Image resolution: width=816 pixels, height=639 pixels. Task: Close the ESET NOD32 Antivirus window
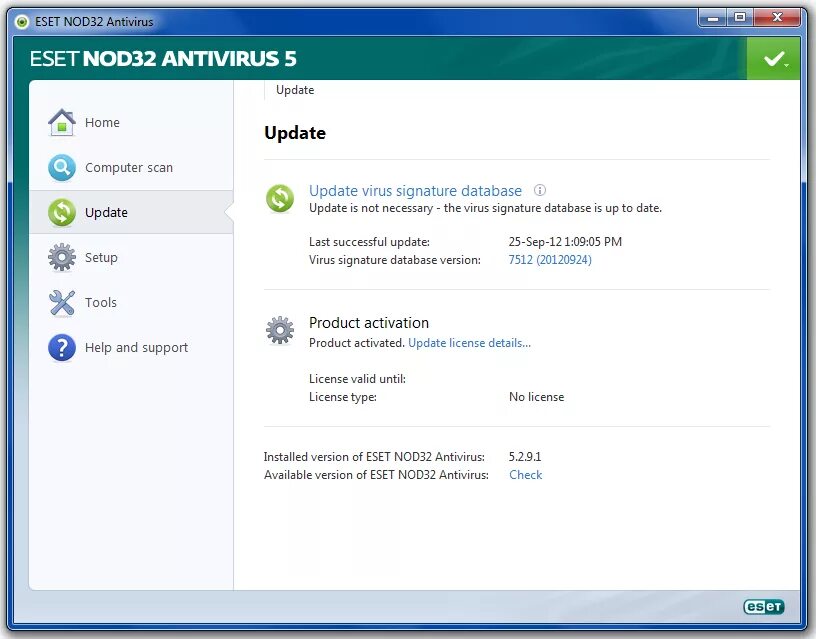[776, 18]
